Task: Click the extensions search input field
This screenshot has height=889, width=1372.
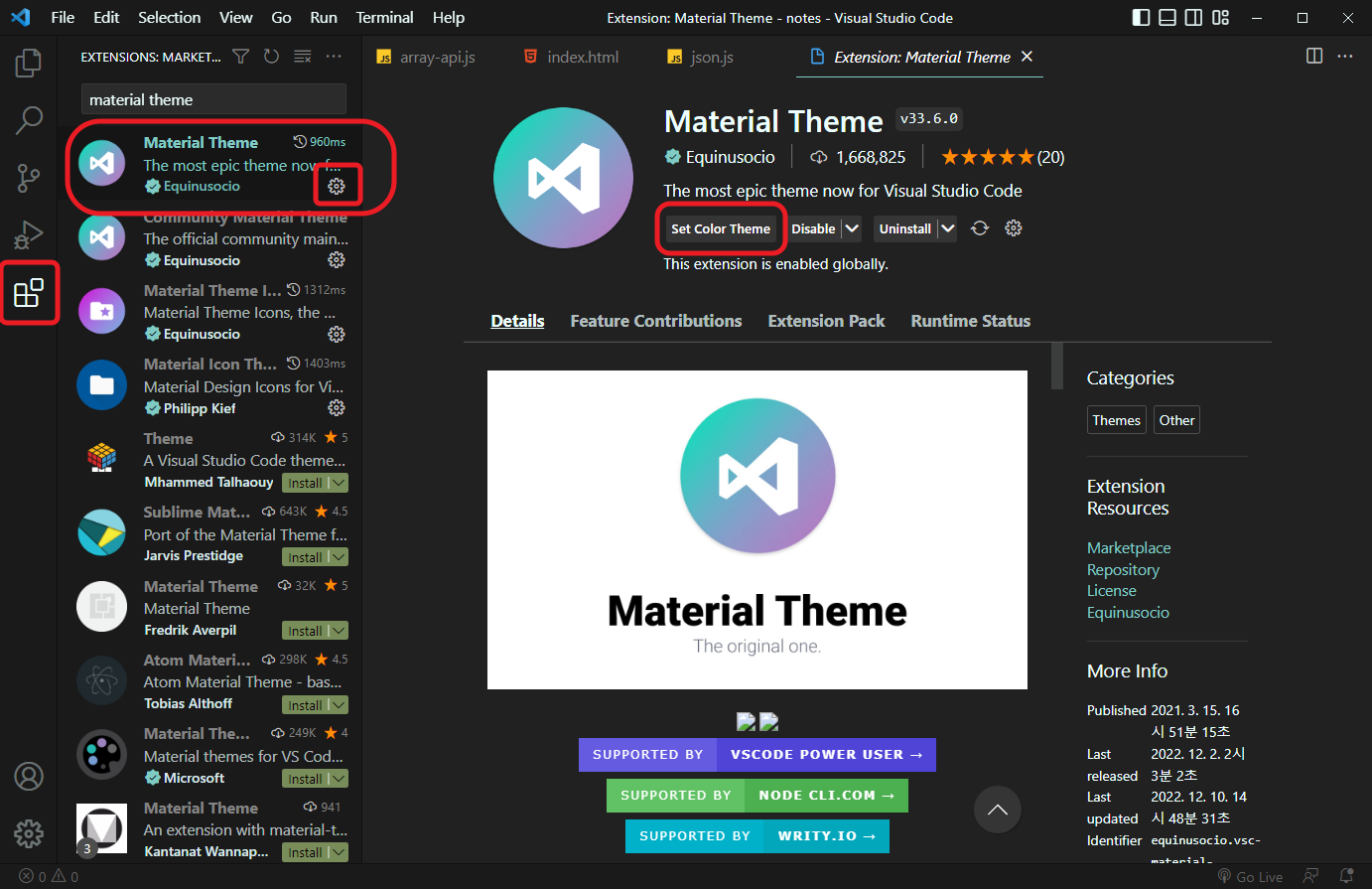Action: (x=213, y=99)
